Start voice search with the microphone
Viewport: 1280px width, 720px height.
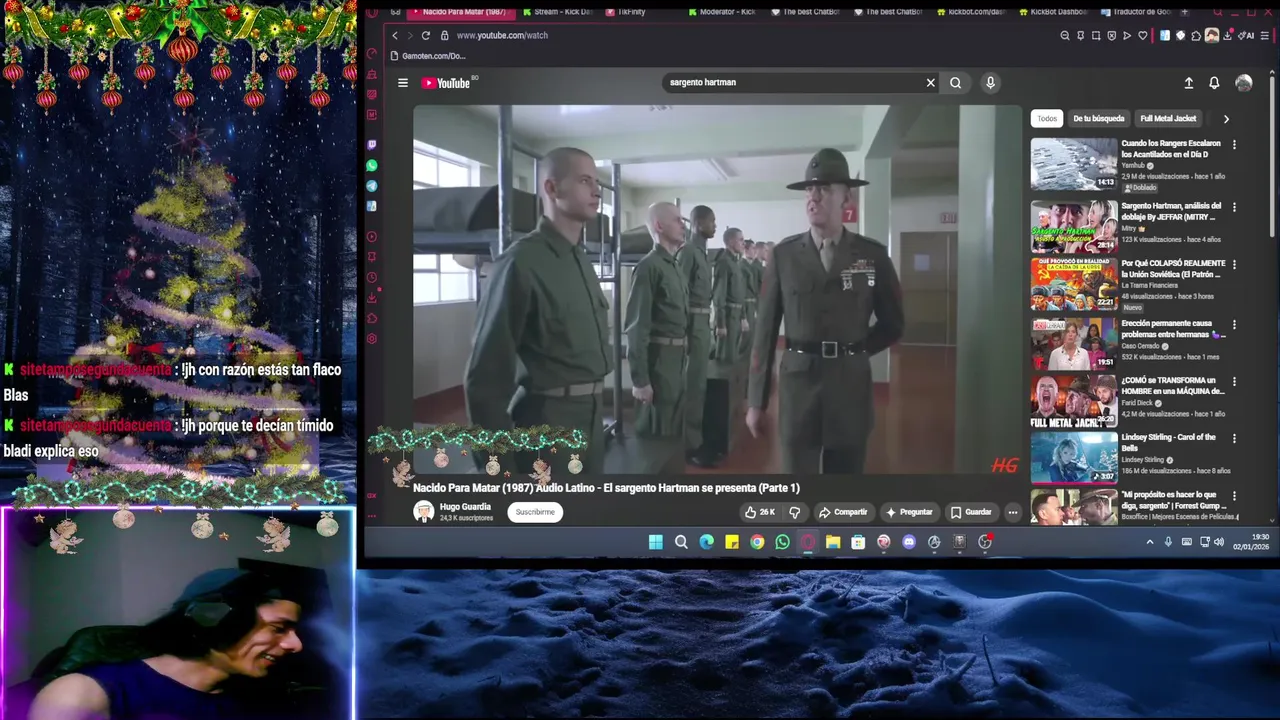click(x=990, y=83)
